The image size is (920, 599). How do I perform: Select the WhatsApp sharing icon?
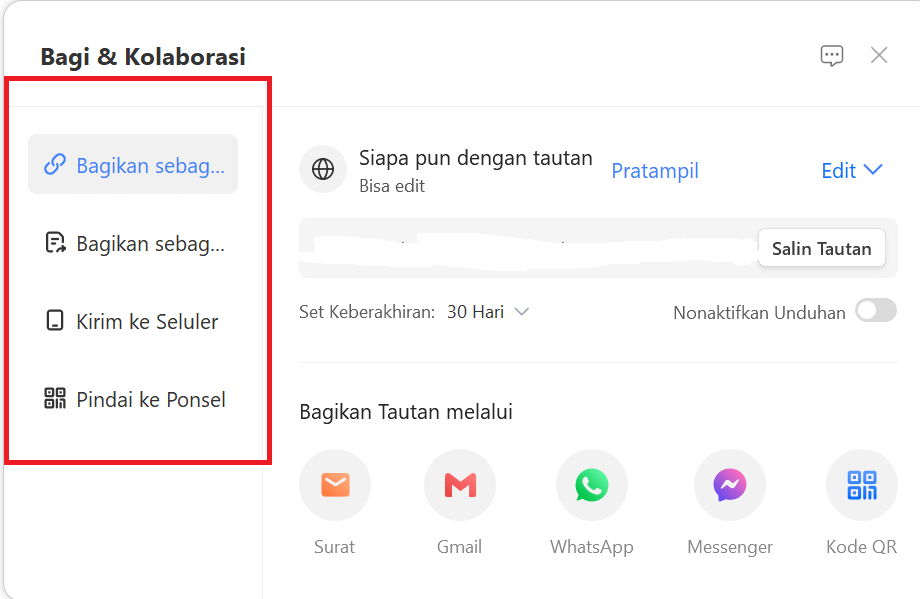[591, 484]
